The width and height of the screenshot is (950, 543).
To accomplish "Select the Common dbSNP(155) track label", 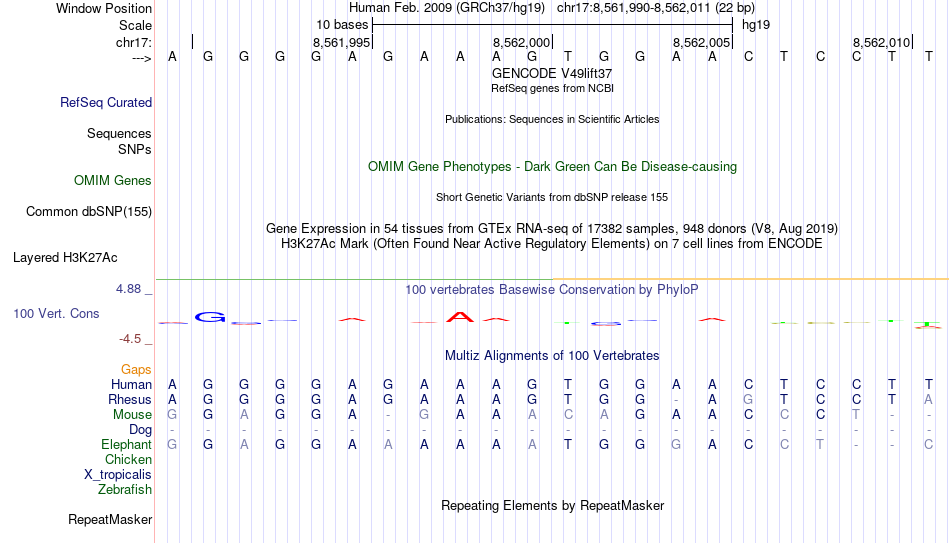I will click(x=88, y=212).
